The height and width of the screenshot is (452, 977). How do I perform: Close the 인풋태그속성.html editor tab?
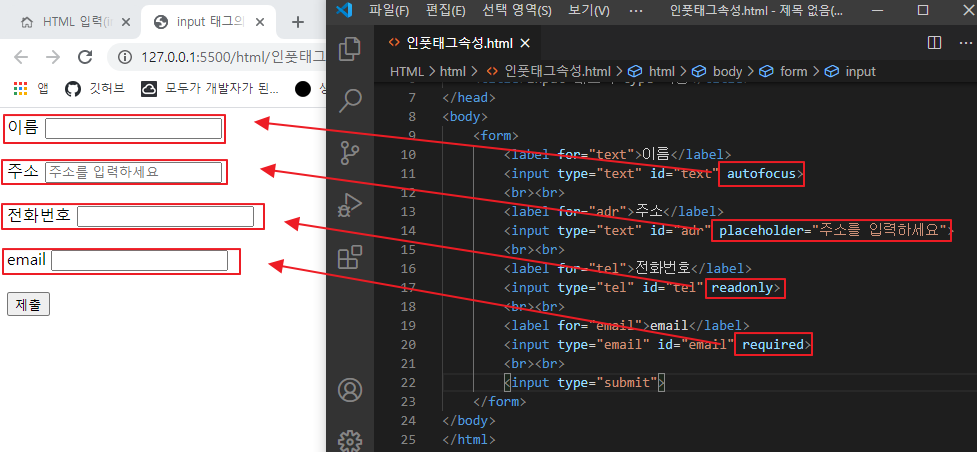pos(525,43)
